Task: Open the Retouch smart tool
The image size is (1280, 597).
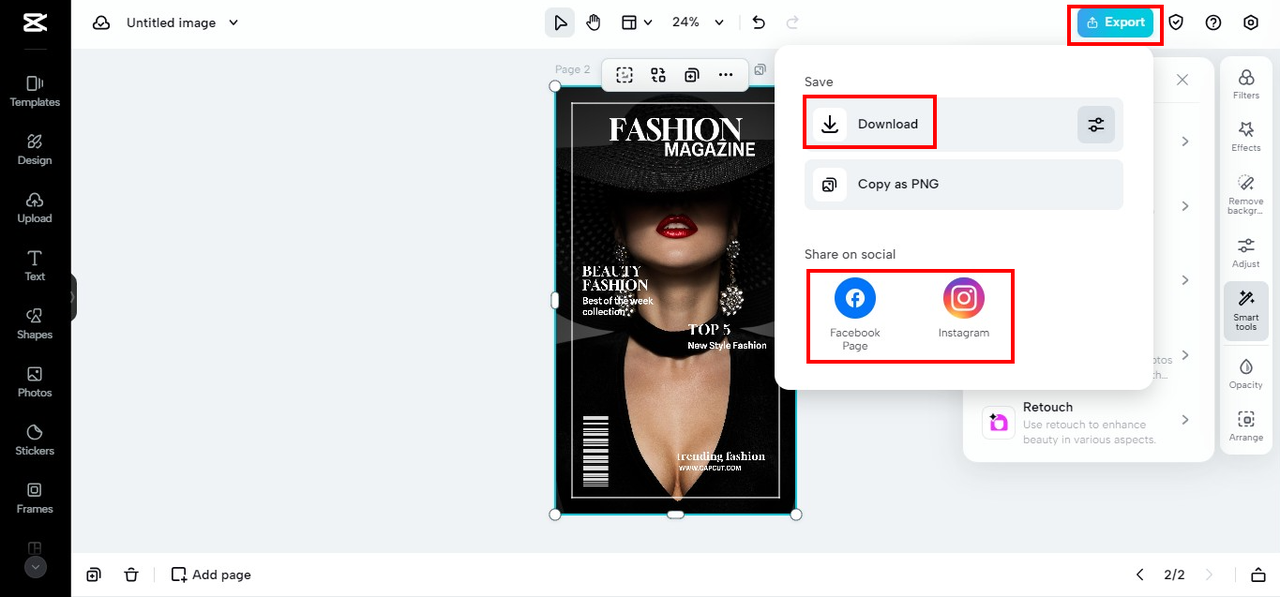Action: point(1086,421)
